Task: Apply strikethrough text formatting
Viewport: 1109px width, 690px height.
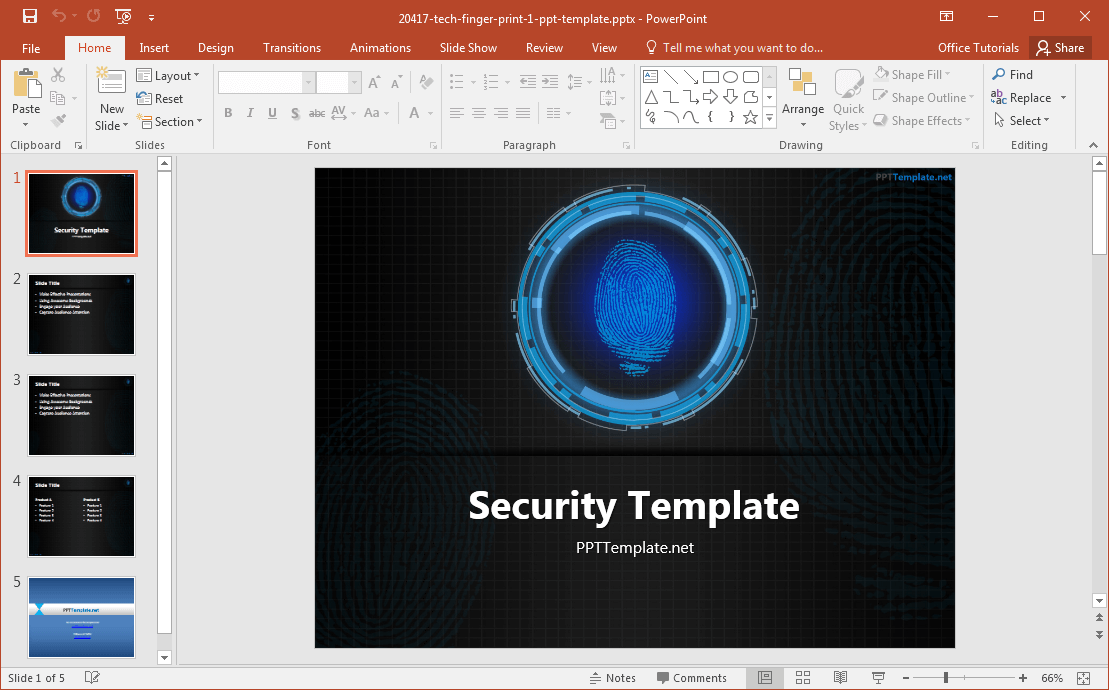Action: pyautogui.click(x=317, y=113)
